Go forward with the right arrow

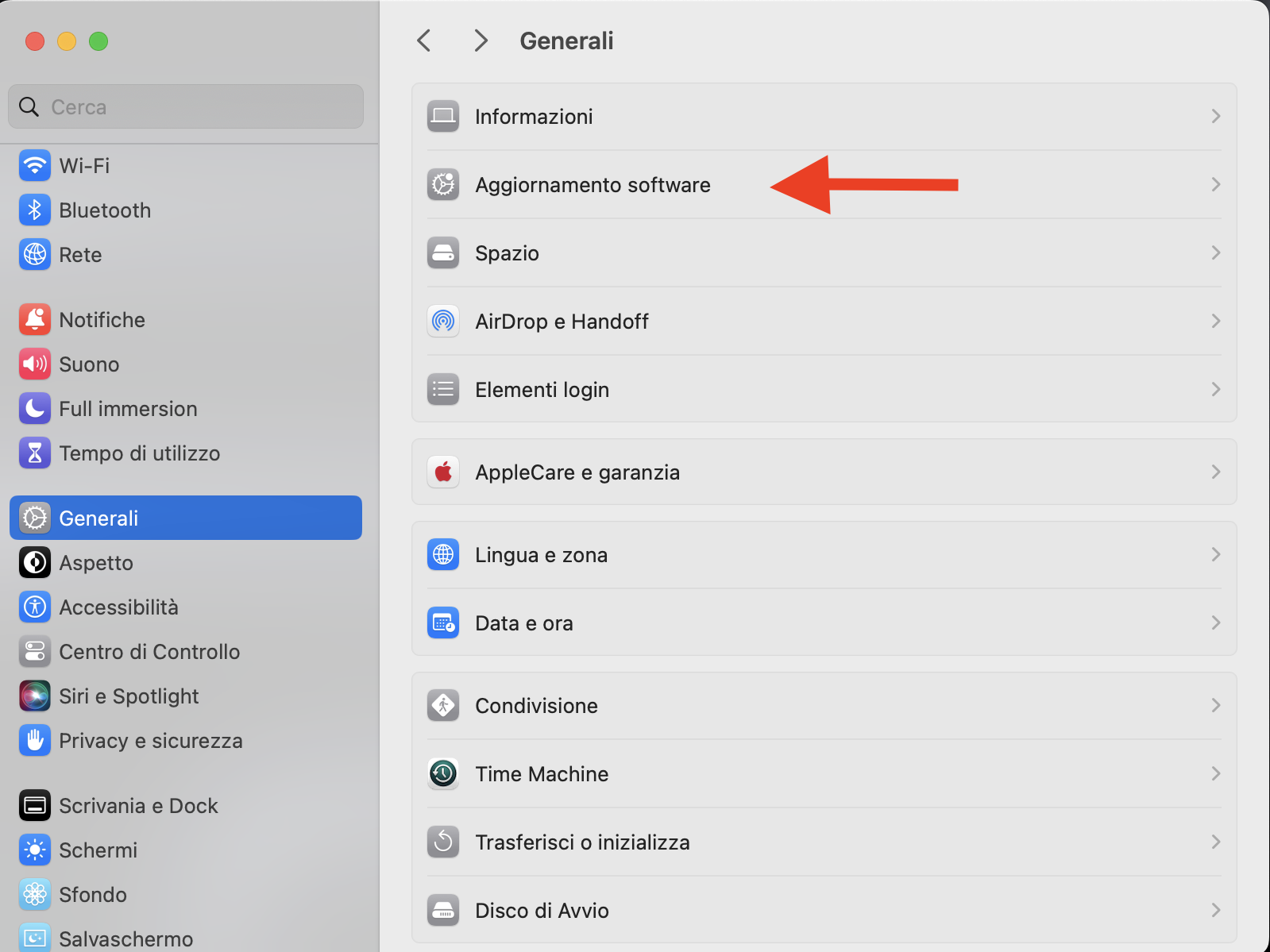point(481,40)
